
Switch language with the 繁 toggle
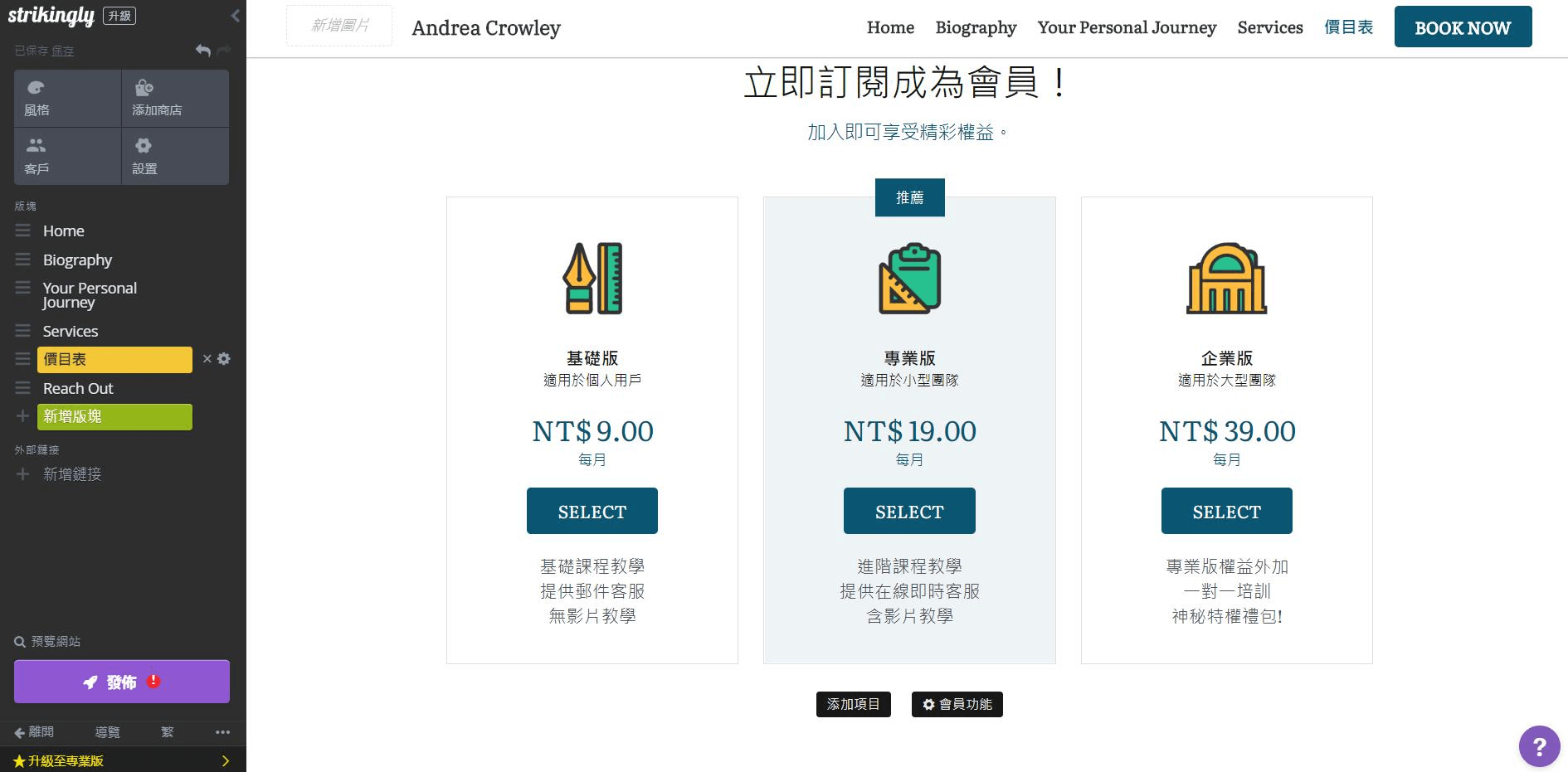point(168,732)
